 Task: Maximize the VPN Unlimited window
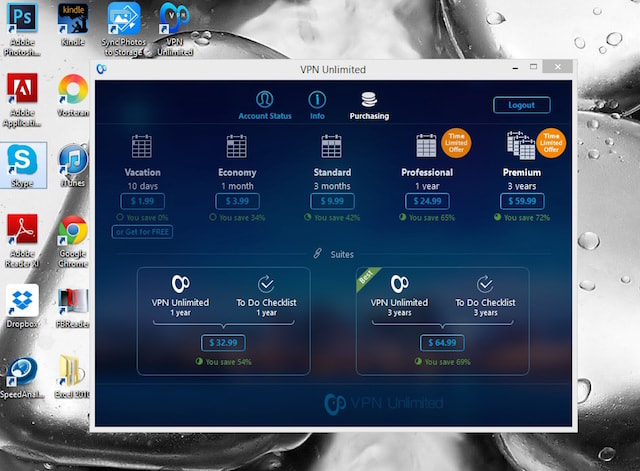[x=533, y=67]
